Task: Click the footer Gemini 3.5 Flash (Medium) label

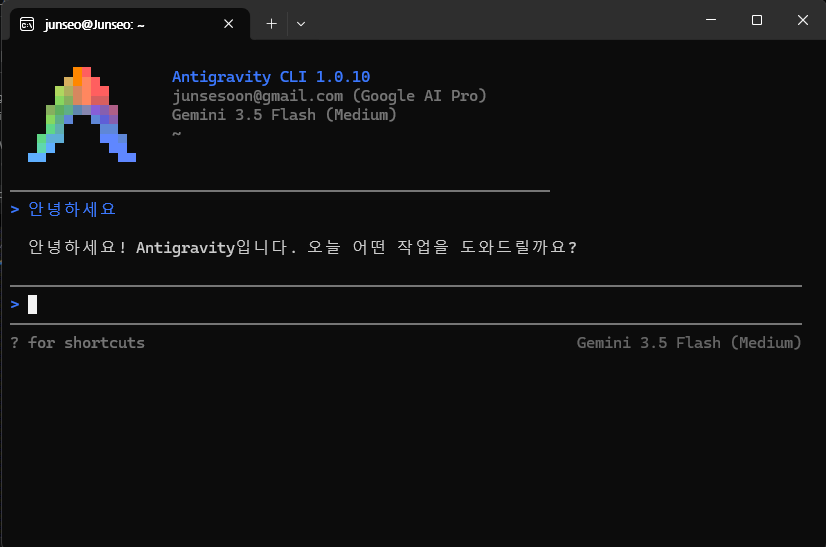Action: (689, 343)
